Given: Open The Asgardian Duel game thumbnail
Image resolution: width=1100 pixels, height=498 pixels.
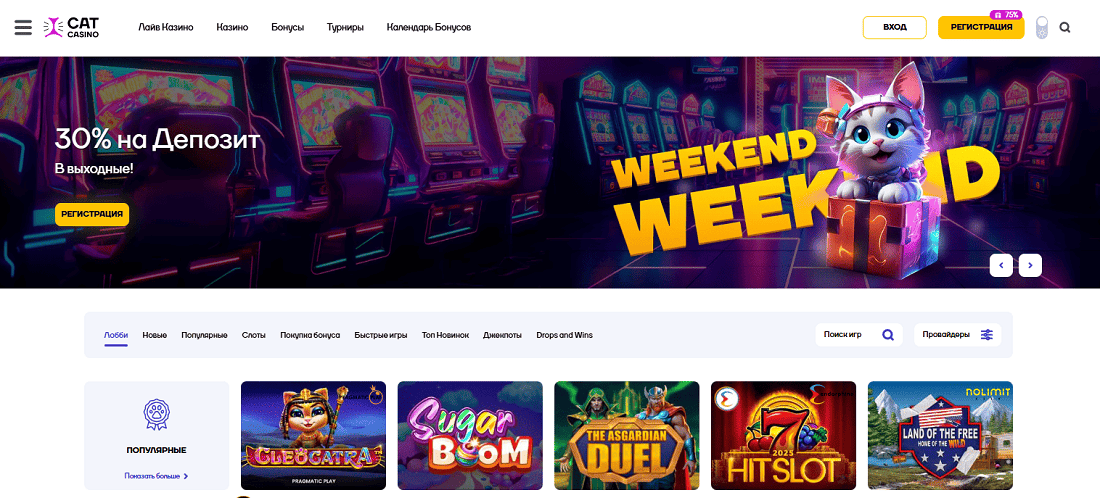Looking at the screenshot, I should (626, 436).
